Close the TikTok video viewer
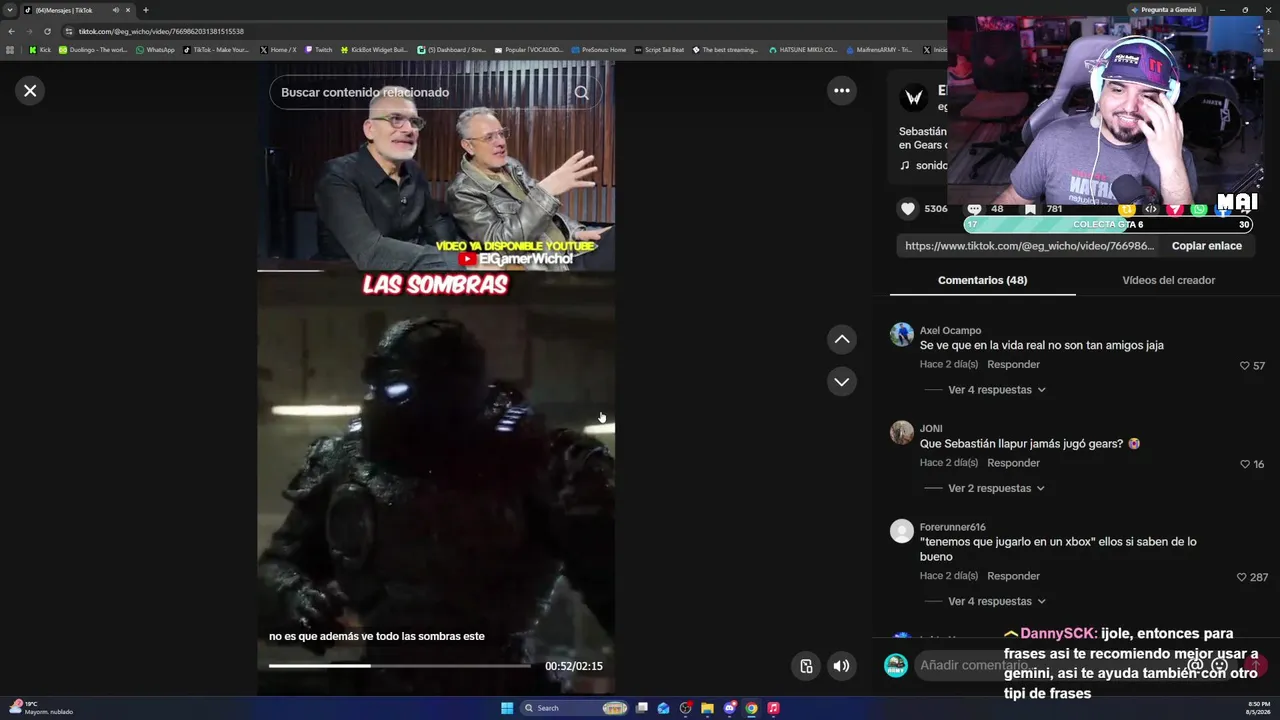This screenshot has height=720, width=1280. 30,91
